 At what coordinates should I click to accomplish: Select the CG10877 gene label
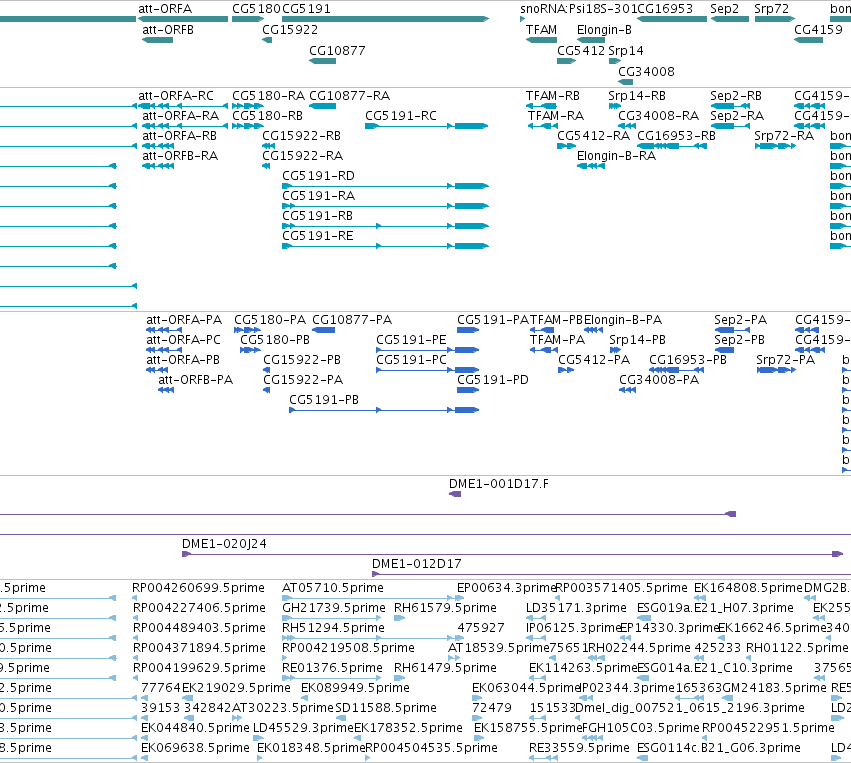point(337,50)
